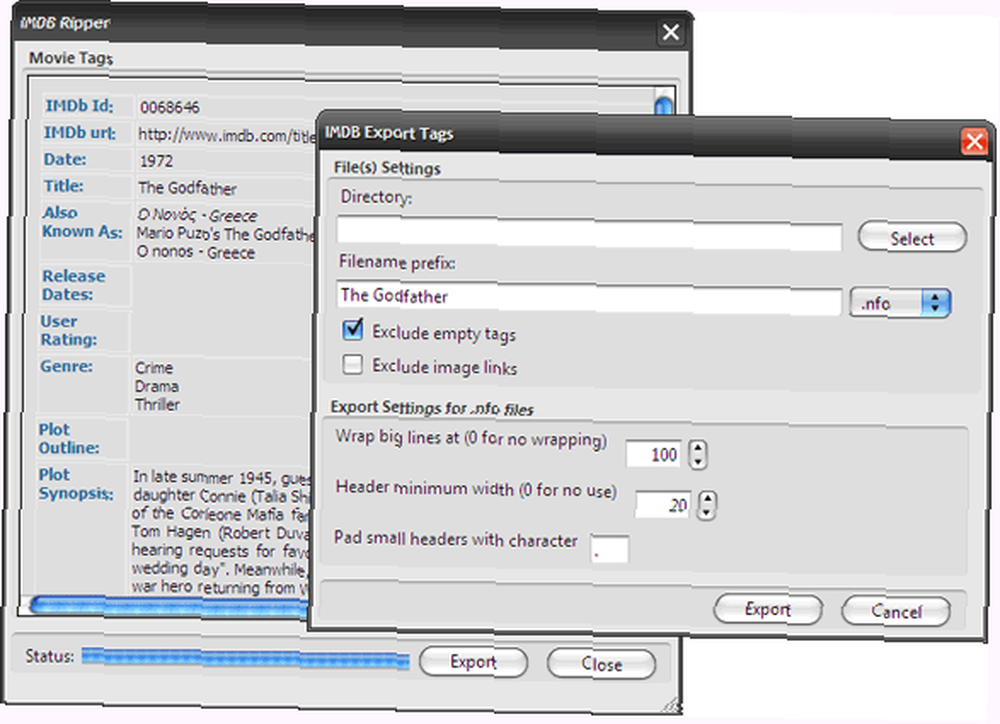Close the IMDB Ripper window
The image size is (1000, 724).
tap(671, 32)
